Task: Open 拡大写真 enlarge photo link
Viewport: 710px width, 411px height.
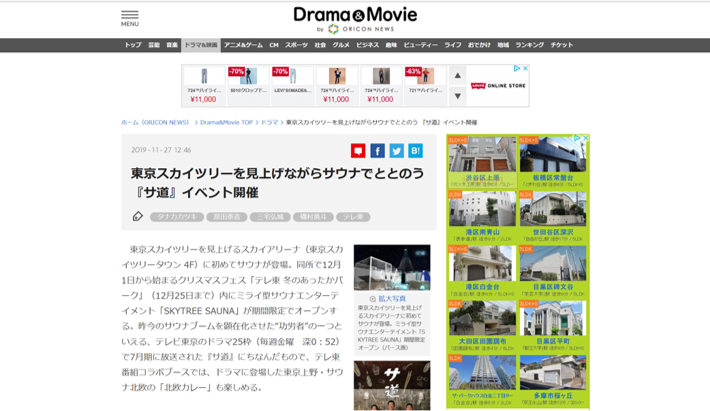Action: coord(392,299)
